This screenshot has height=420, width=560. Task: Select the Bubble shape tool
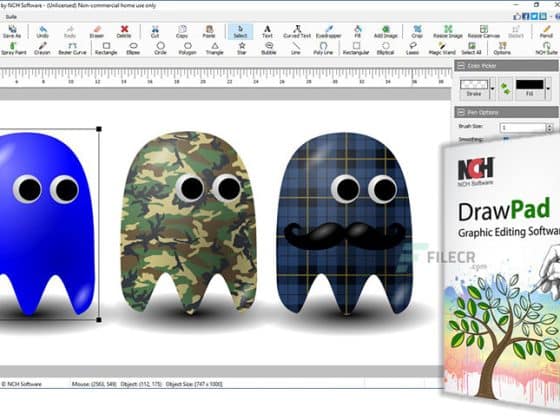point(269,48)
